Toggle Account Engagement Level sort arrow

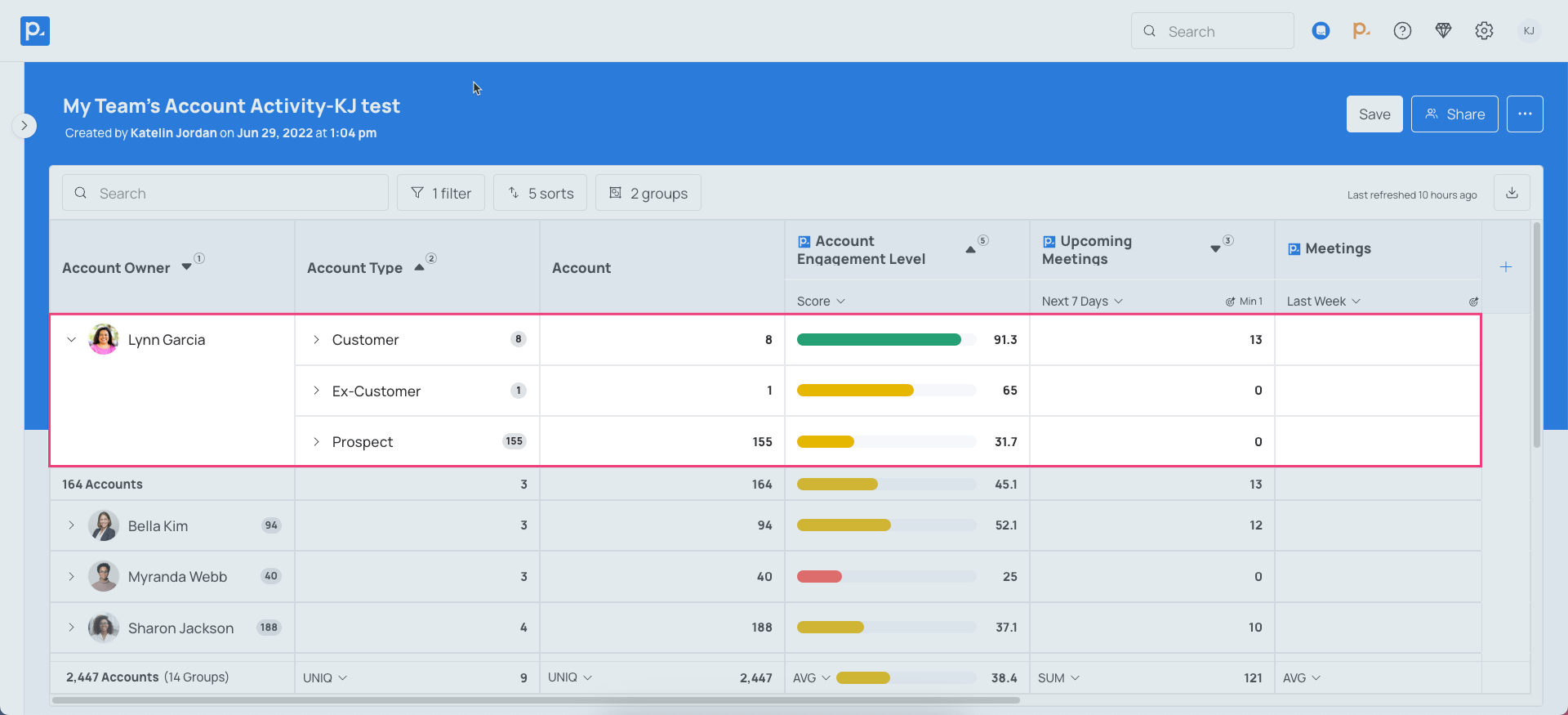(970, 250)
